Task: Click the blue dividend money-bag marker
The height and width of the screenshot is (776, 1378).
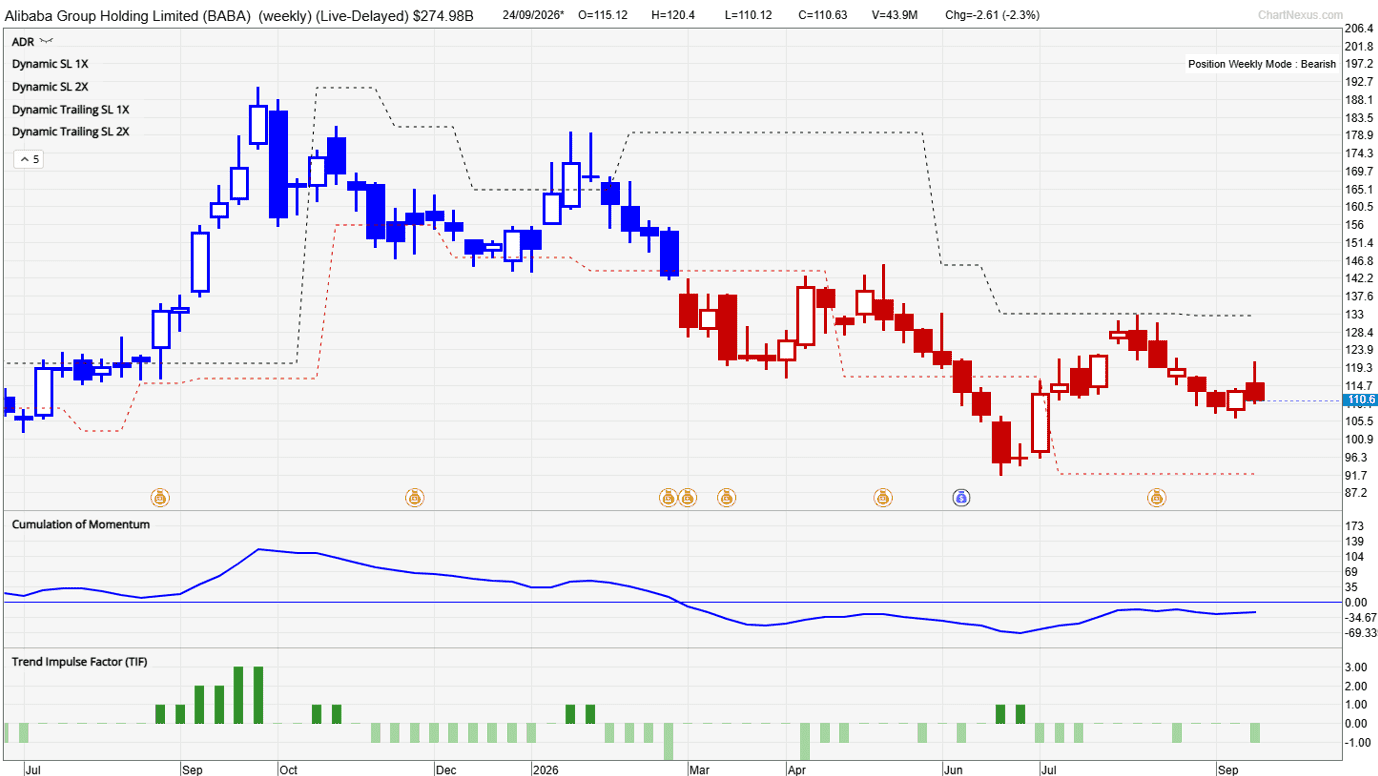Action: click(x=961, y=496)
